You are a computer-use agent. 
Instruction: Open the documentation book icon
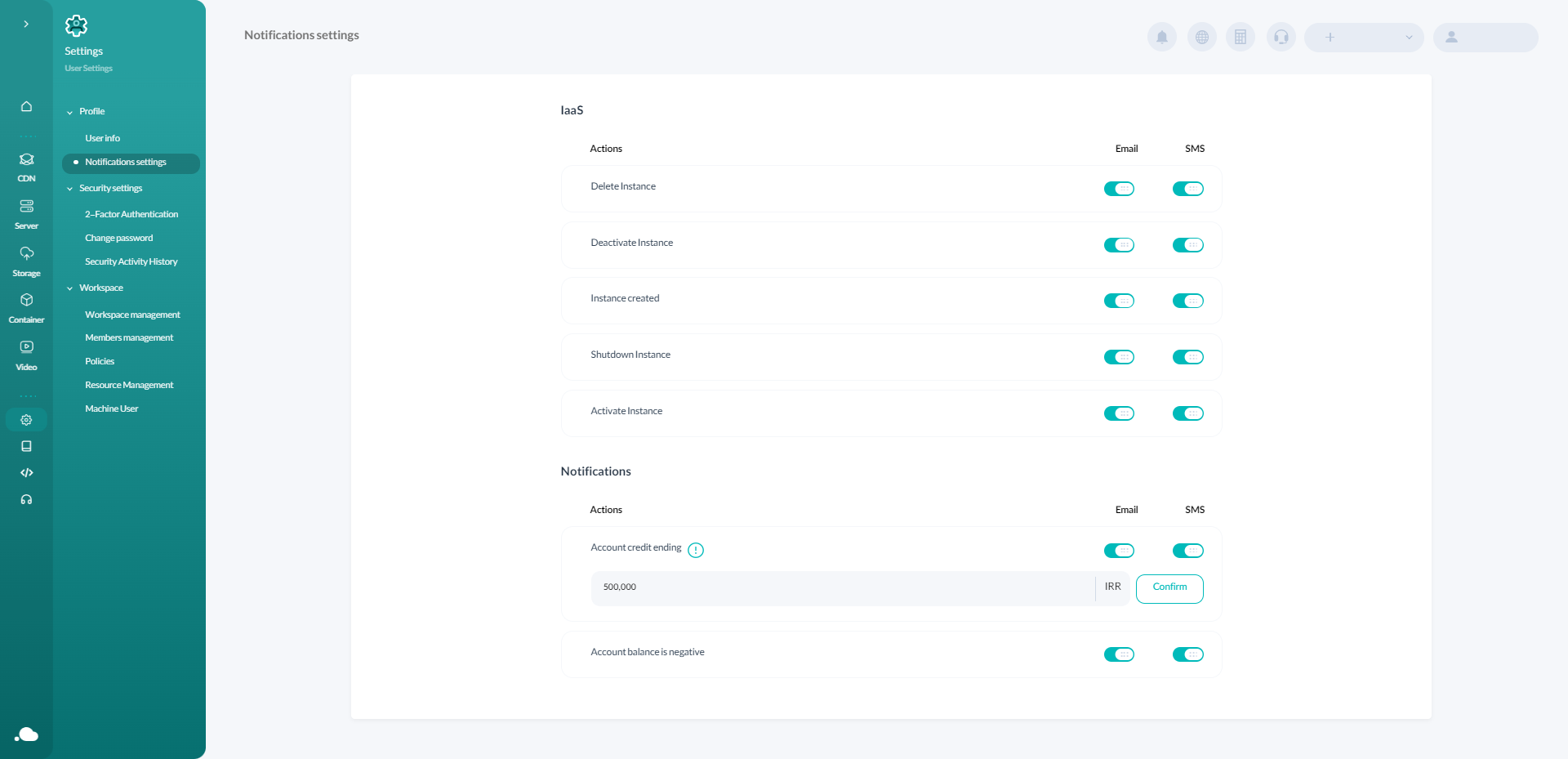(x=26, y=446)
